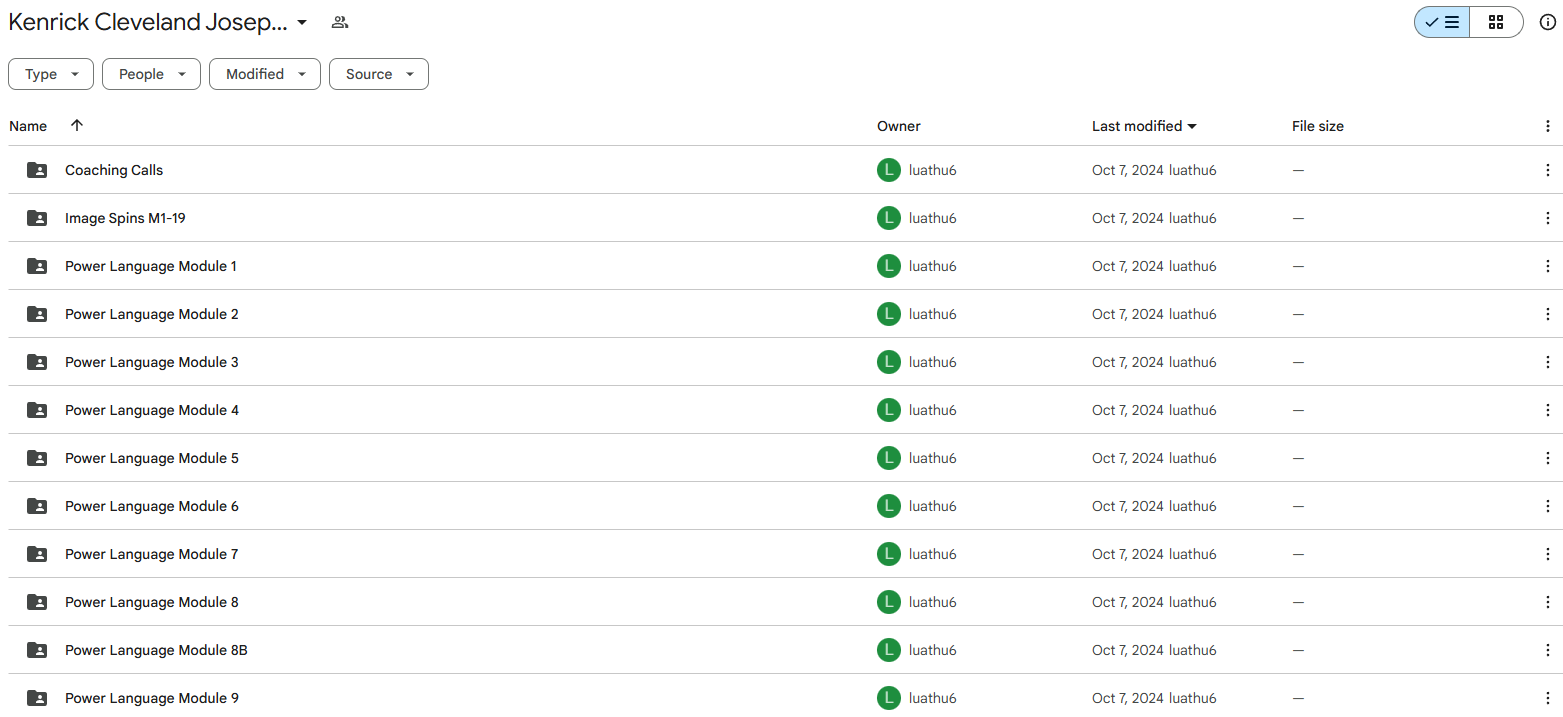Switch to grid layout view
1563x717 pixels.
(1496, 22)
